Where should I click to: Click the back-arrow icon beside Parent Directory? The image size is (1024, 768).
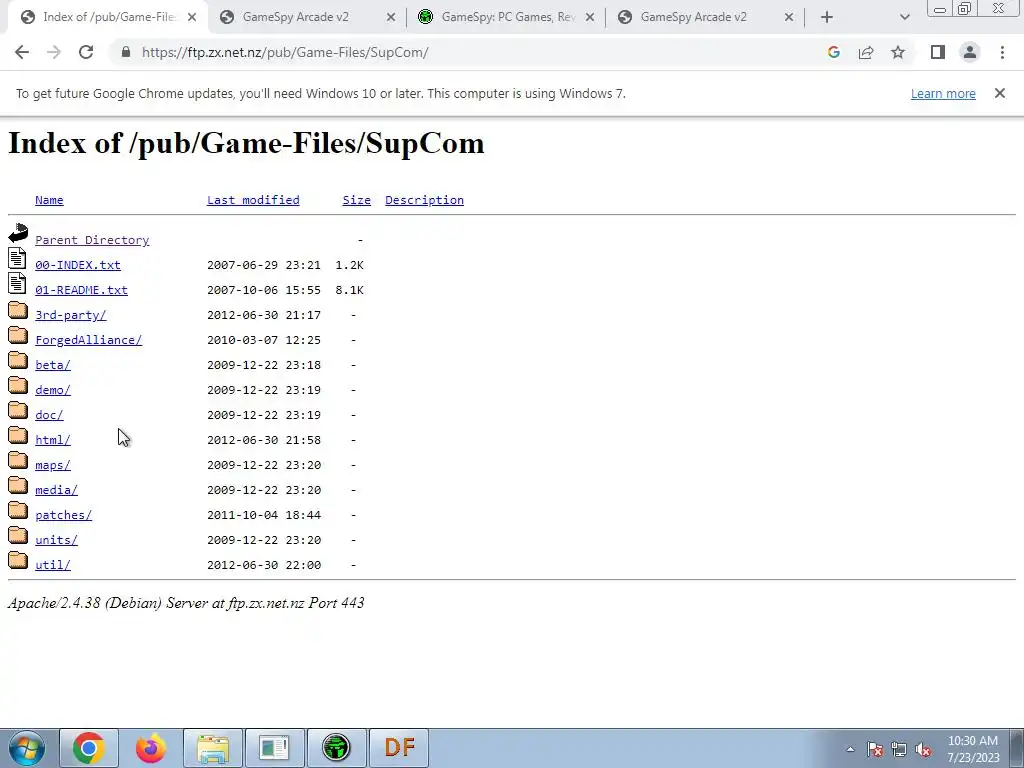tap(18, 232)
